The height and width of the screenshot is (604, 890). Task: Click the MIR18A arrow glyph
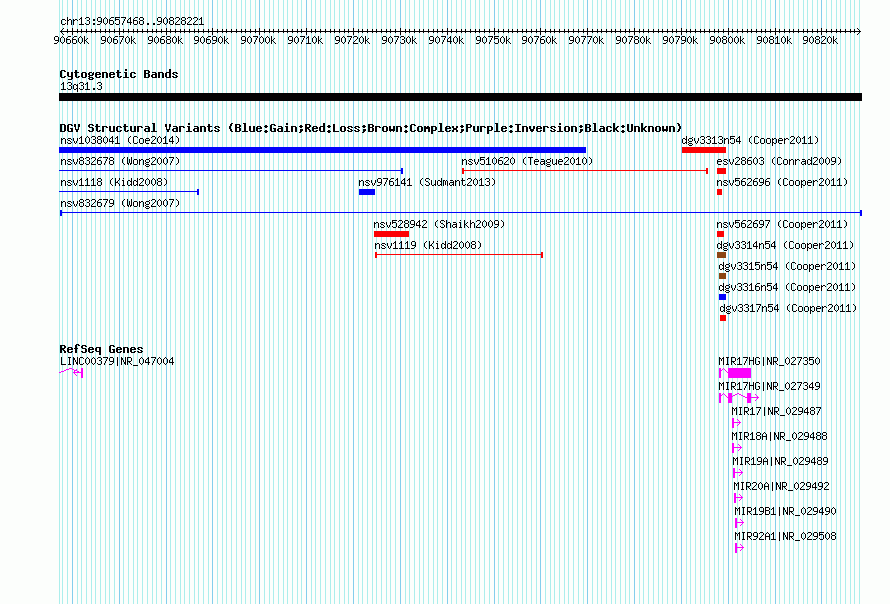737,448
